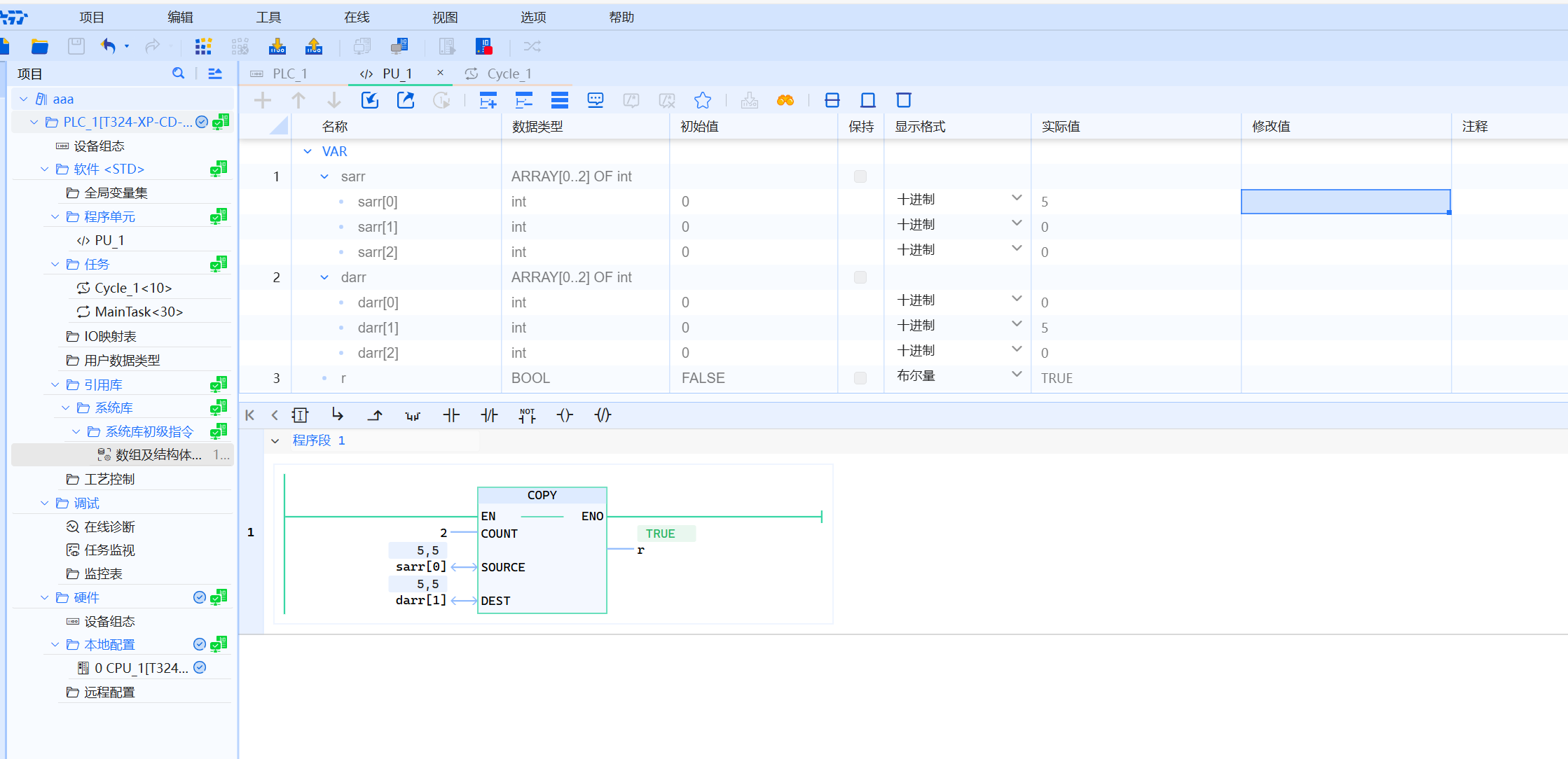The image size is (1568, 759).
Task: Toggle the retain checkbox for darr
Action: coord(860,277)
